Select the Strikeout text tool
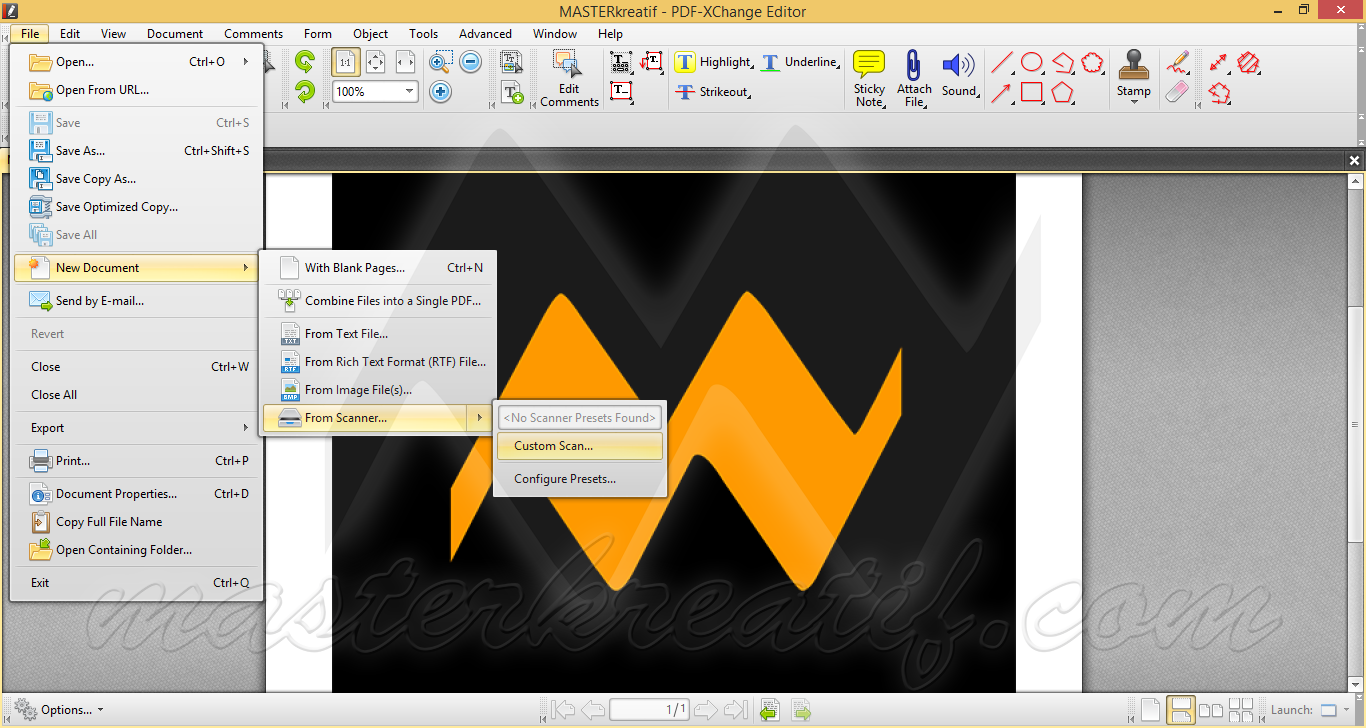This screenshot has height=728, width=1366. 712,92
